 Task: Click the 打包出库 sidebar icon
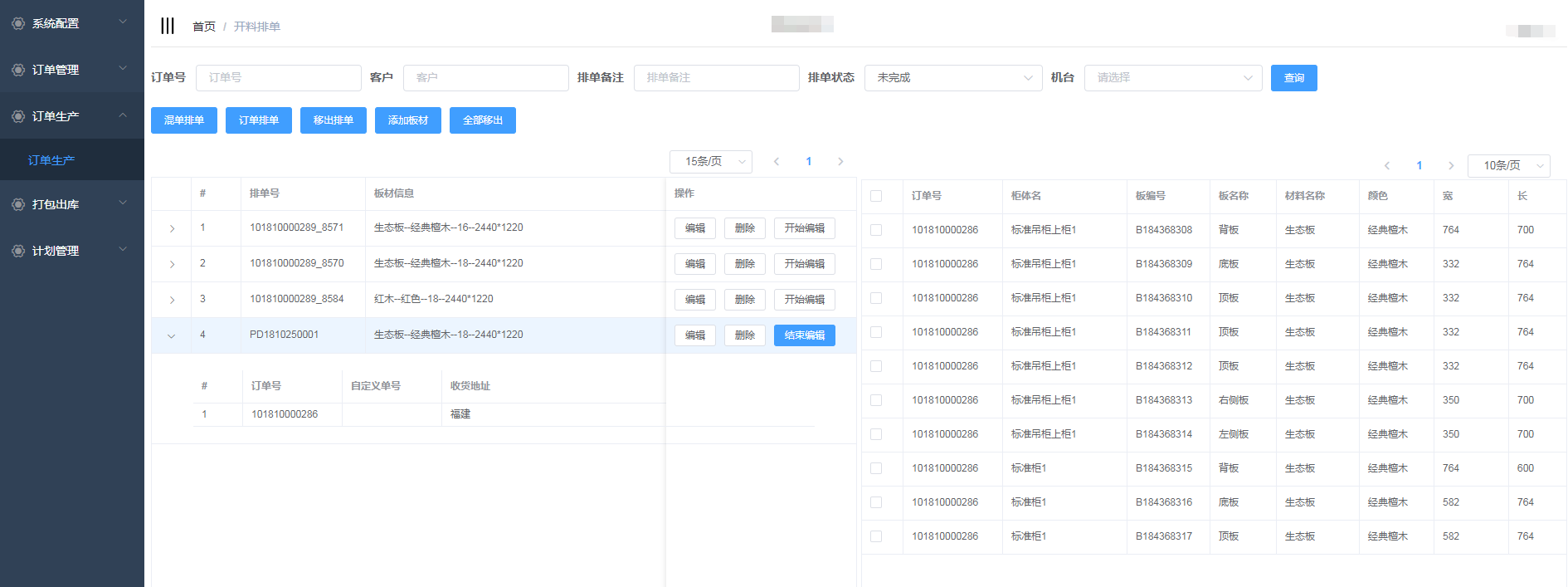click(18, 204)
